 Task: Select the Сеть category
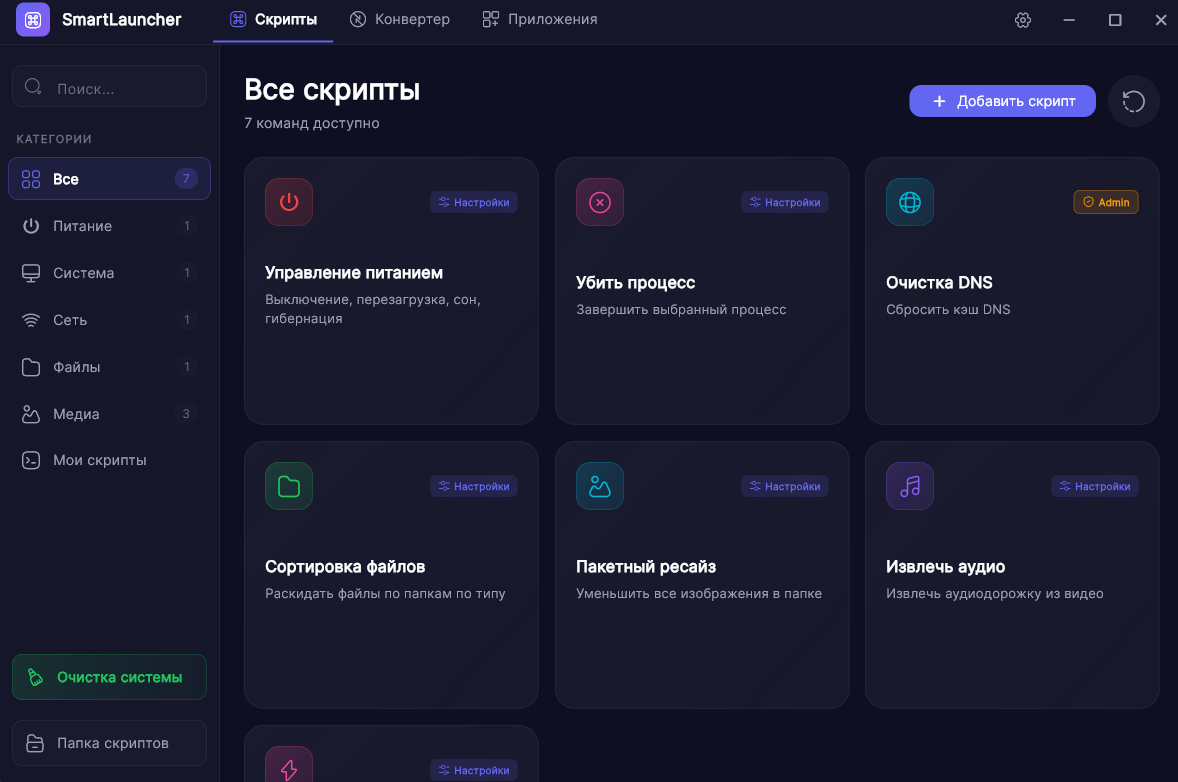[x=110, y=320]
